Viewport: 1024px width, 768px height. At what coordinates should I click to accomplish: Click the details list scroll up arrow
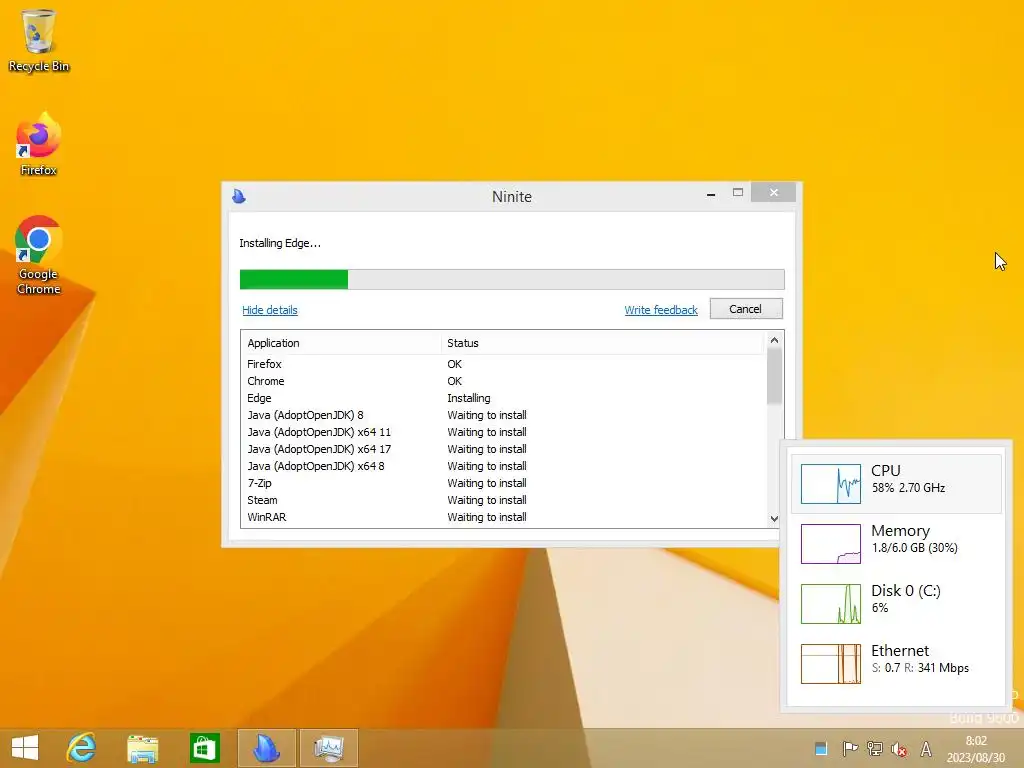point(774,340)
